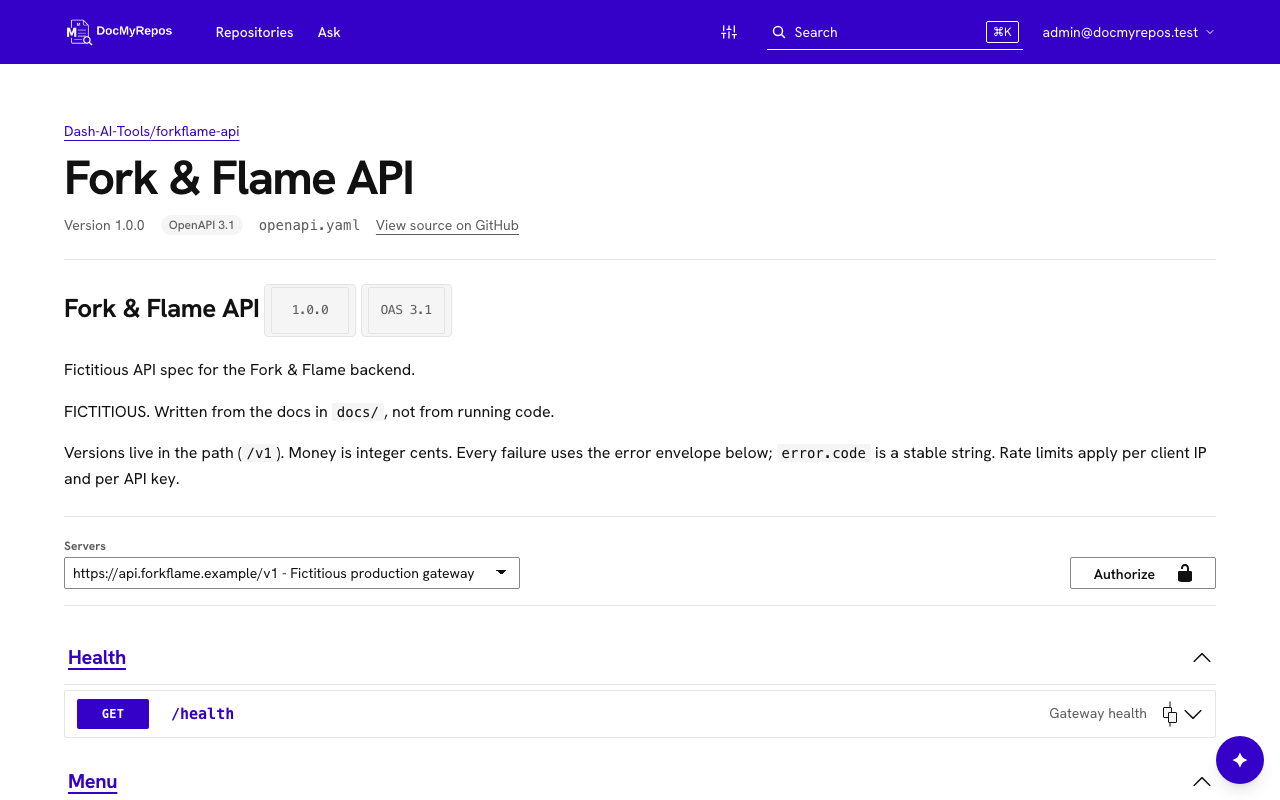Click the docs/ inline code
Image resolution: width=1280 pixels, height=800 pixels.
click(358, 412)
